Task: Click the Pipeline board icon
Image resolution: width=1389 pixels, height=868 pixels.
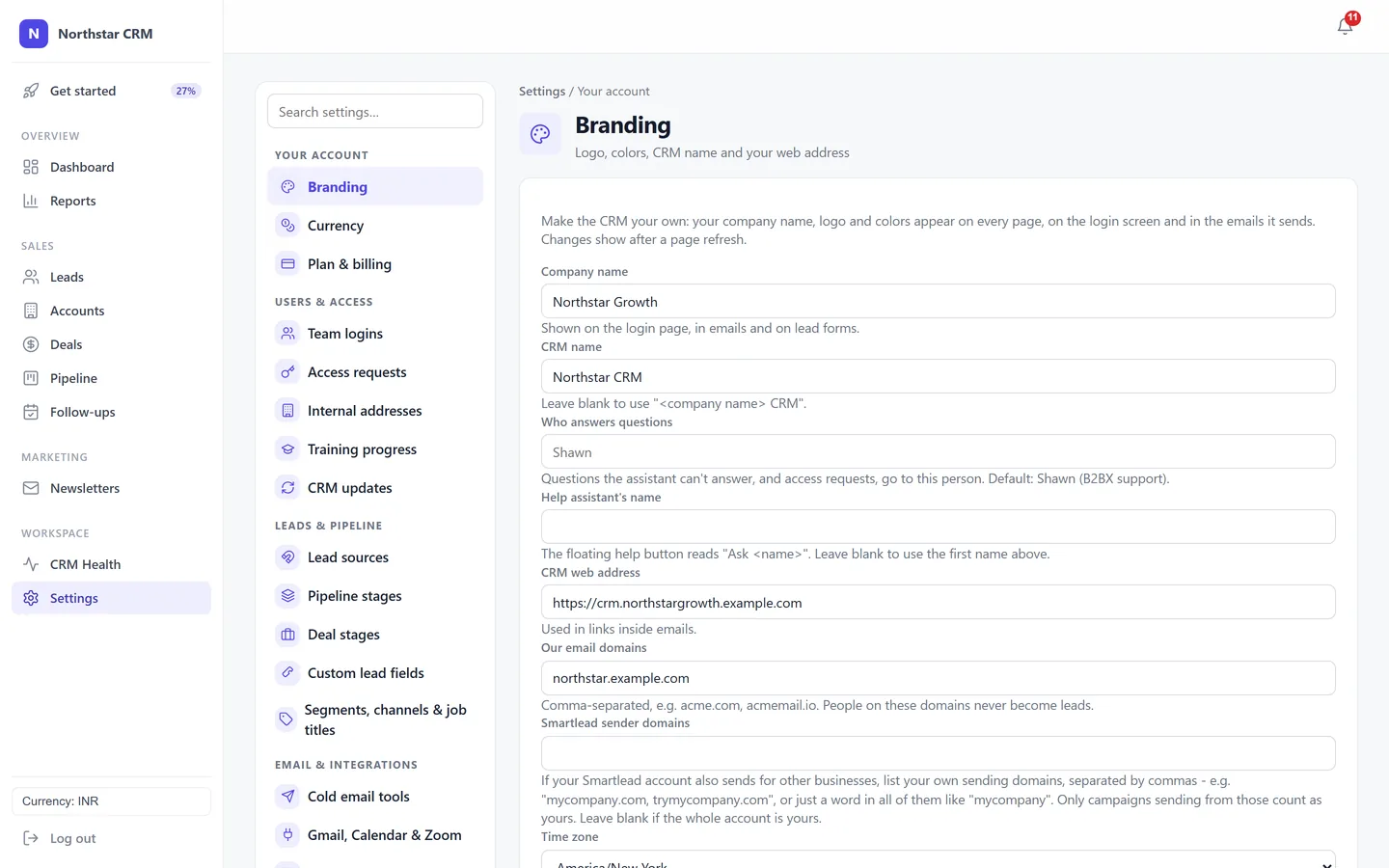Action: pos(31,378)
